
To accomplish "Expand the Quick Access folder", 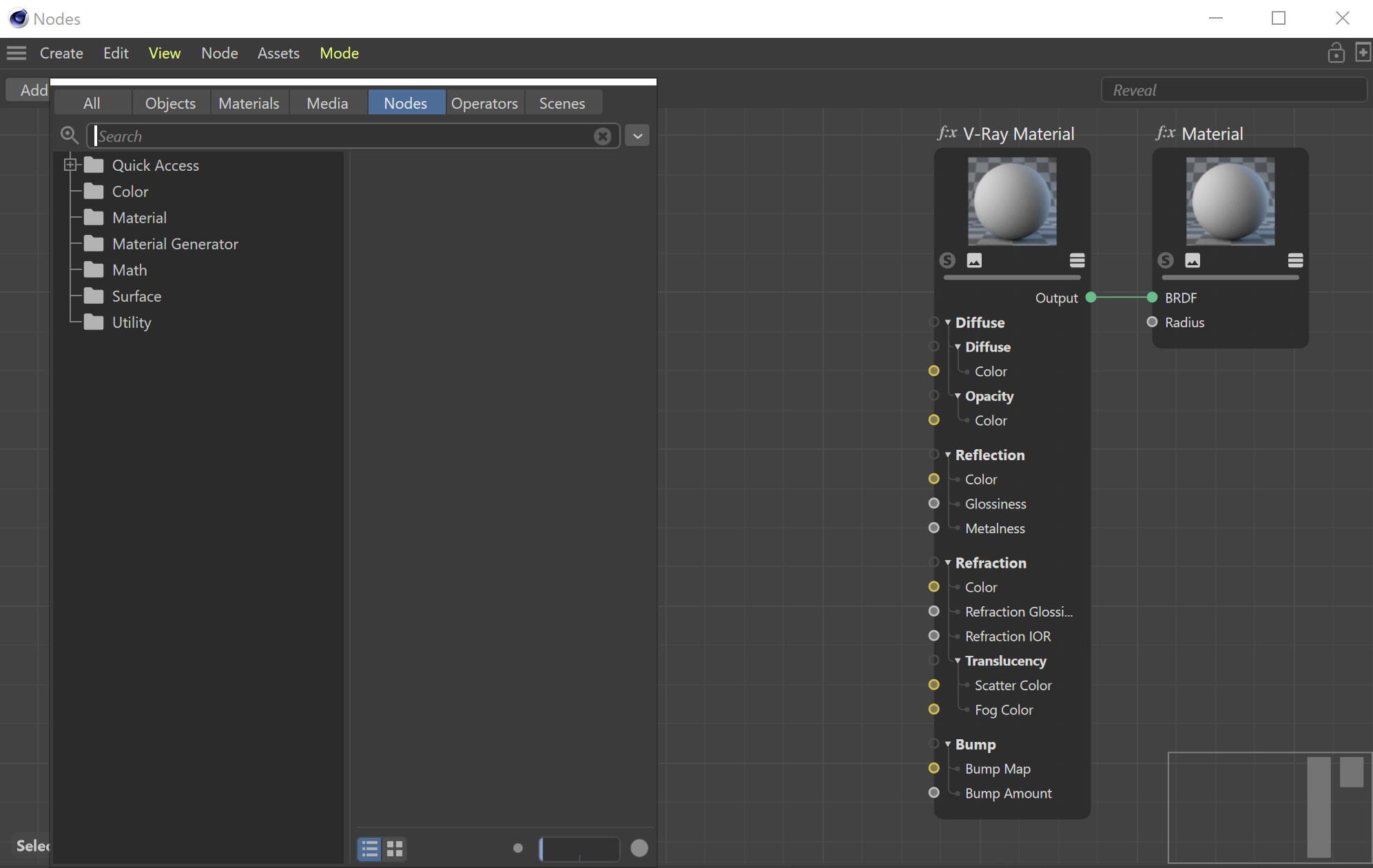I will coord(70,165).
